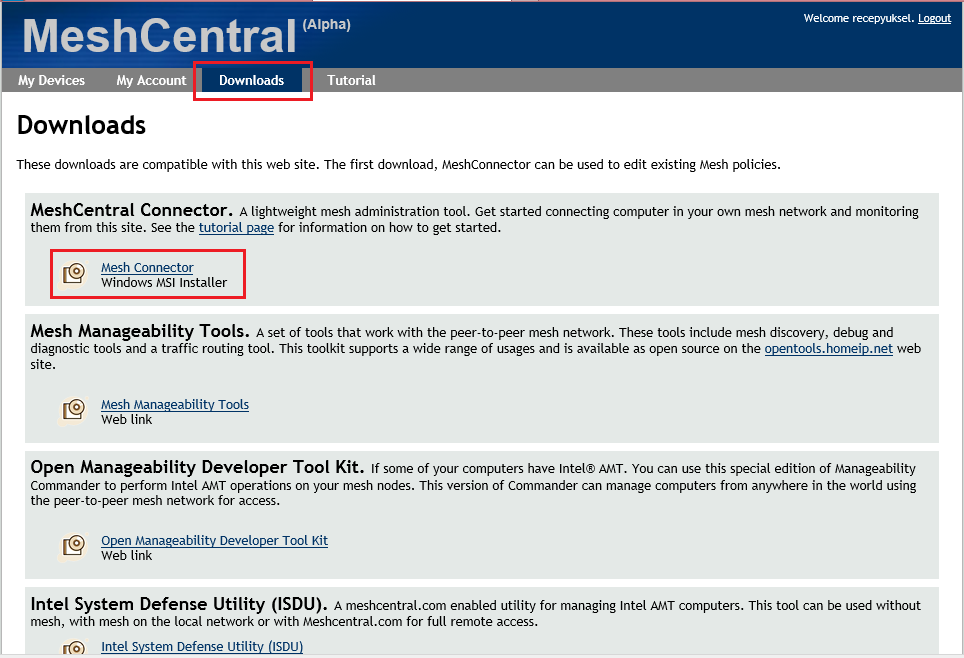
Task: Click the MeshCentral logo title
Action: [x=160, y=36]
